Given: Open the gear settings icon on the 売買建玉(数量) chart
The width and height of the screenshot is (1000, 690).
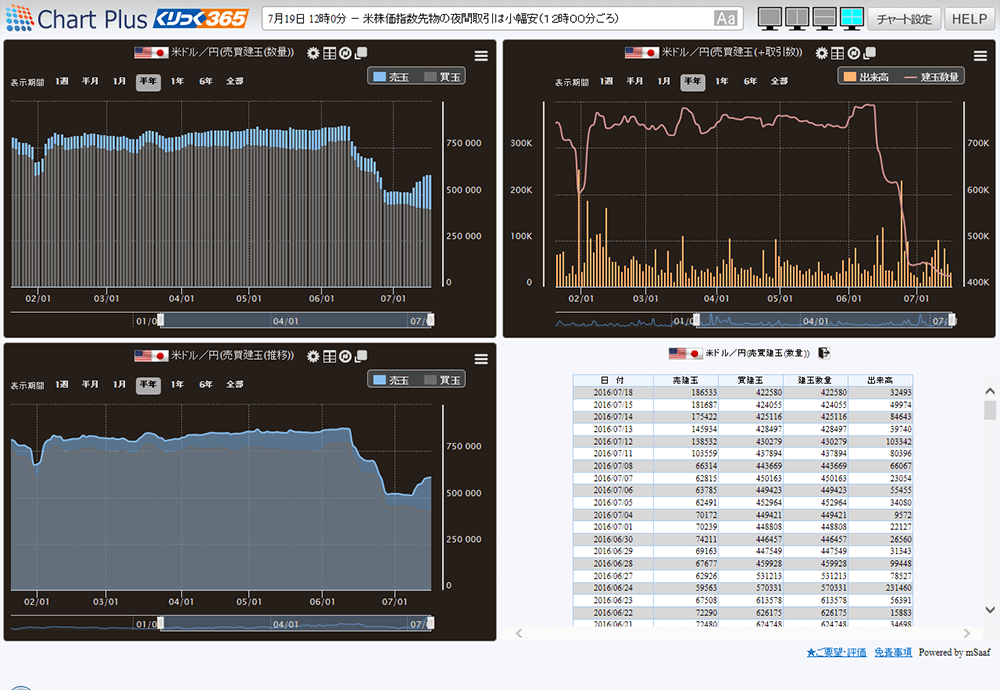Looking at the screenshot, I should coord(313,51).
